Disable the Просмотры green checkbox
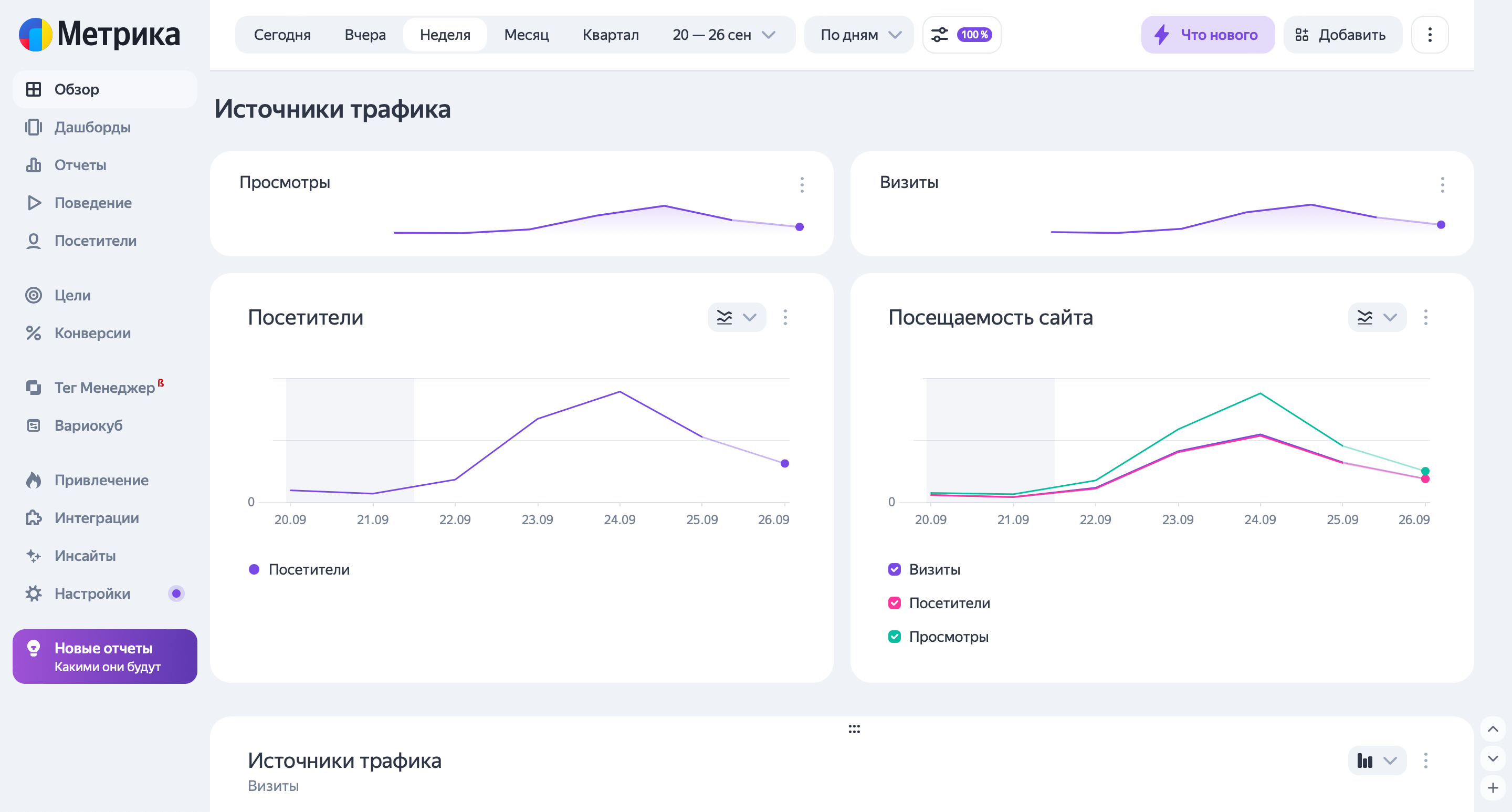This screenshot has width=1512, height=812. (x=894, y=637)
